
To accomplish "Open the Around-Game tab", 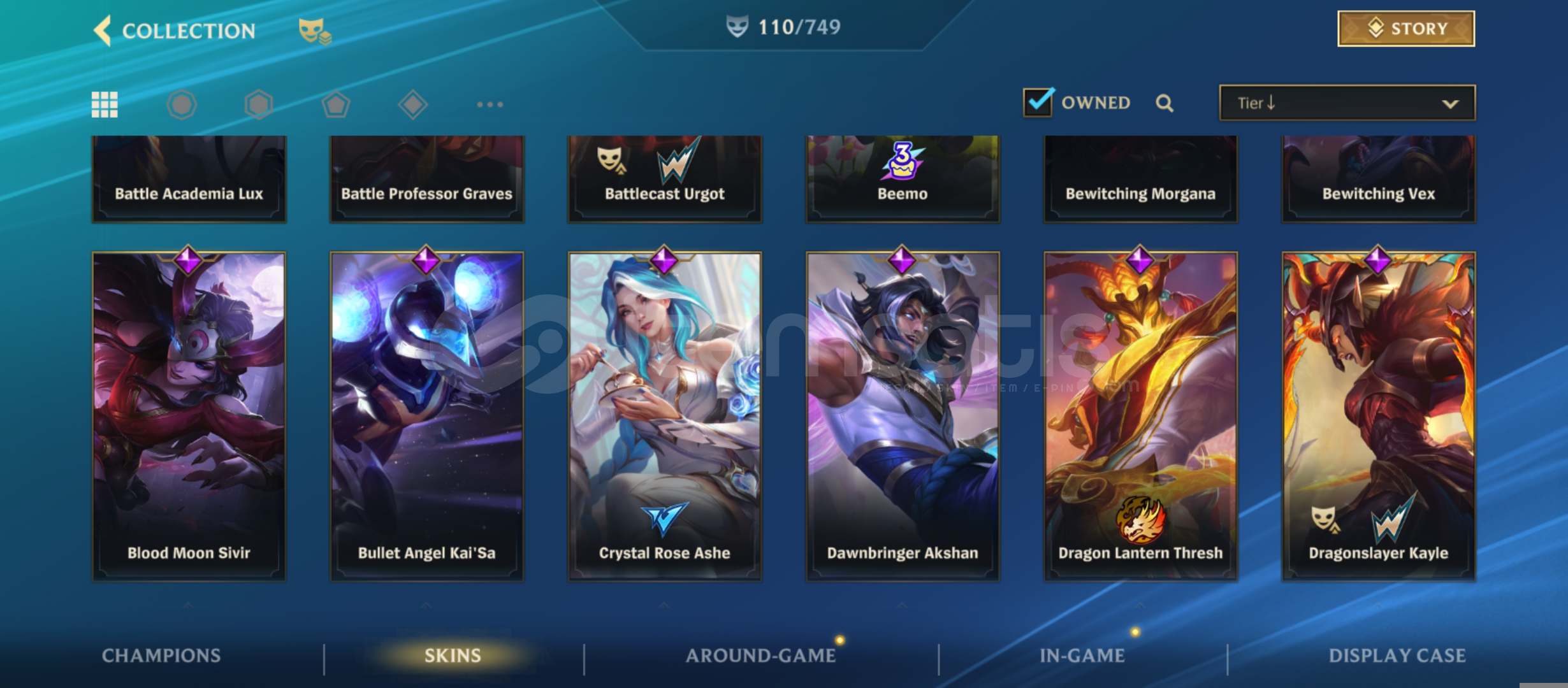I will tap(761, 656).
